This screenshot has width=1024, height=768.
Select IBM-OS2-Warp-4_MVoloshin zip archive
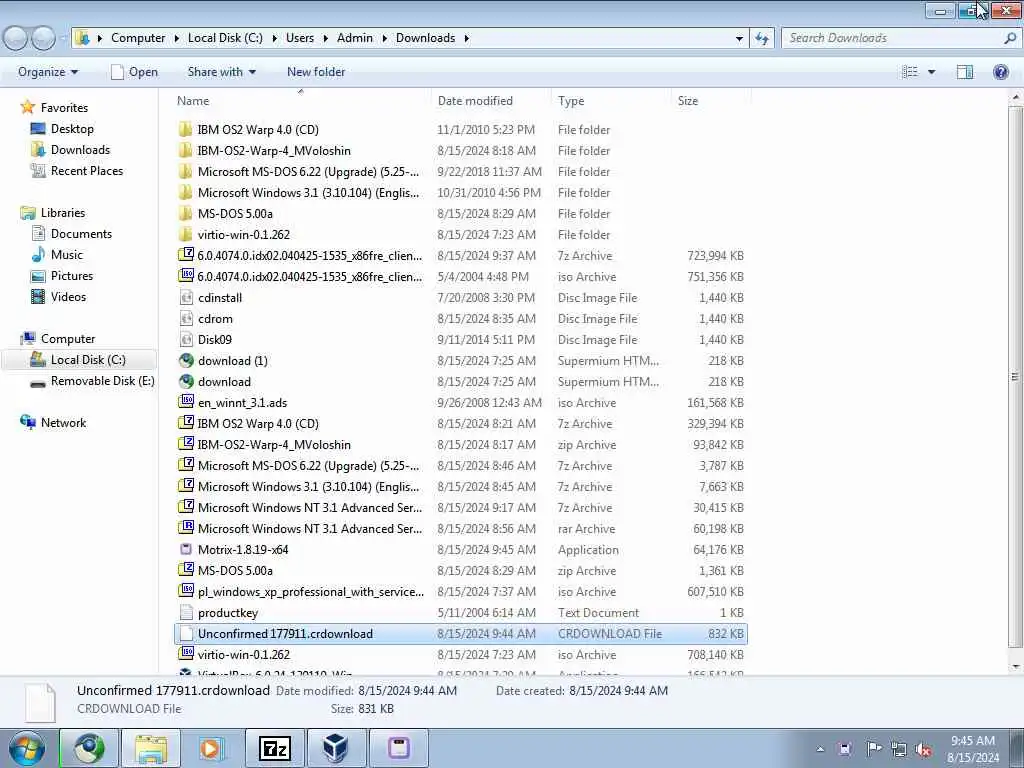point(460,445)
